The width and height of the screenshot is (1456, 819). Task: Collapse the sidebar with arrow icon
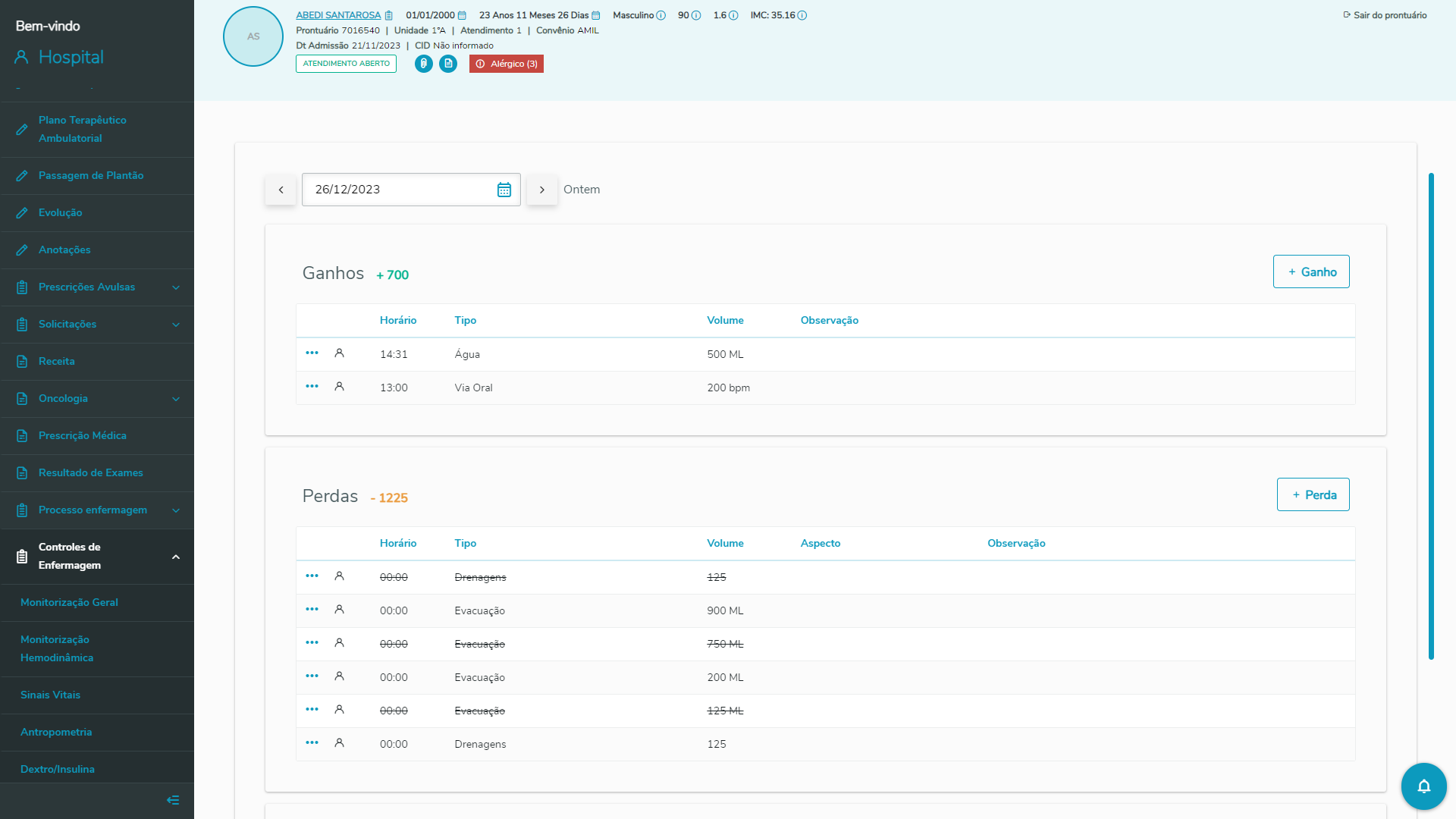click(x=173, y=800)
